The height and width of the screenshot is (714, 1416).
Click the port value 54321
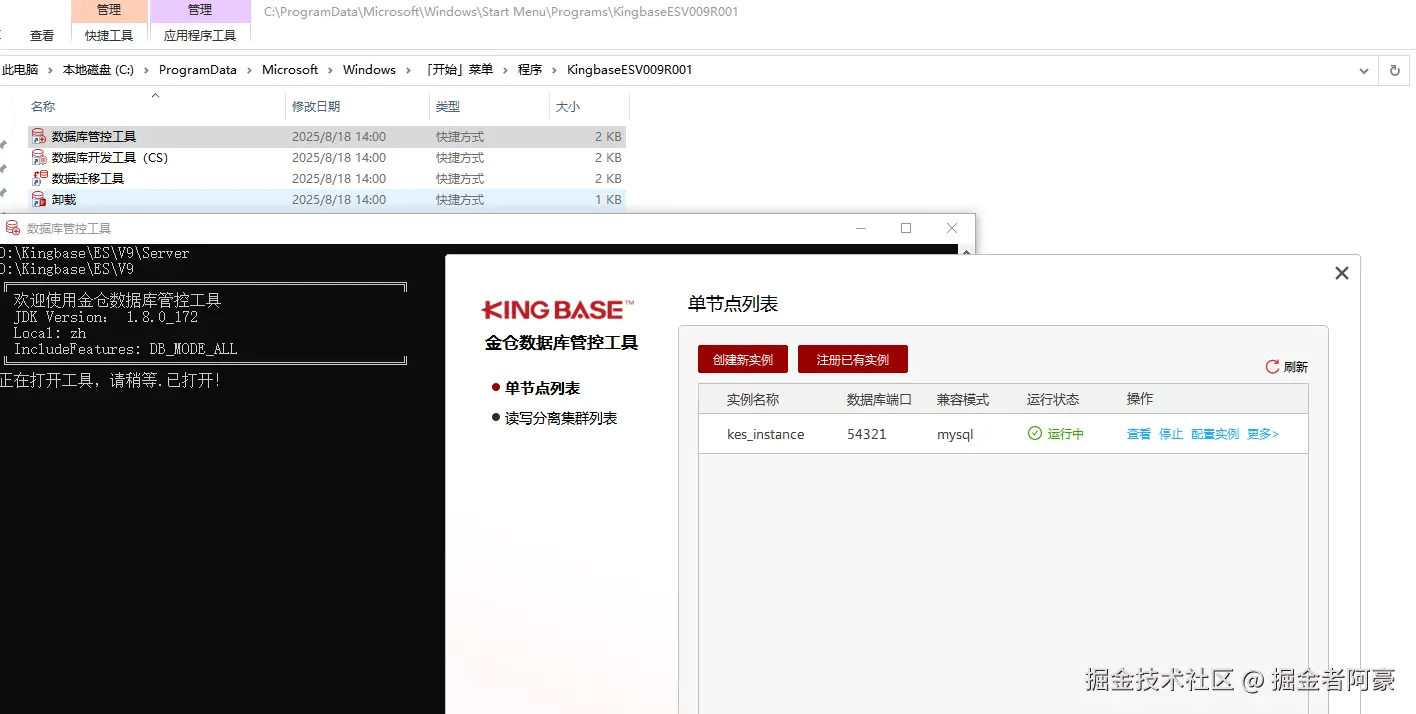coord(867,434)
